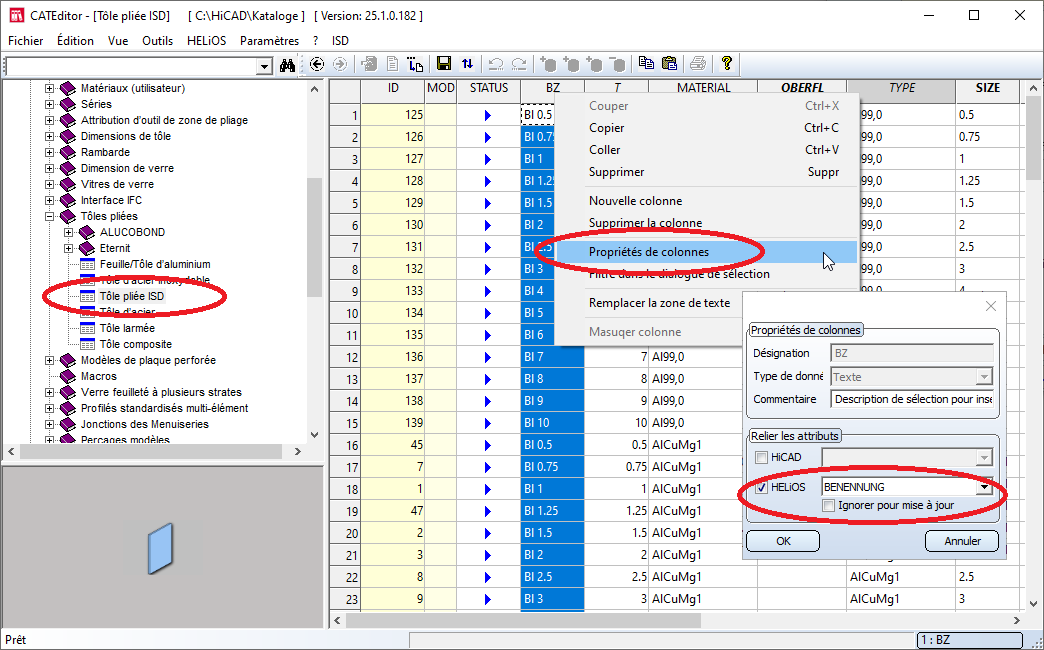Screen dimensions: 1044x650
Task: Click the sort arrows toolbar icon
Action: [468, 64]
